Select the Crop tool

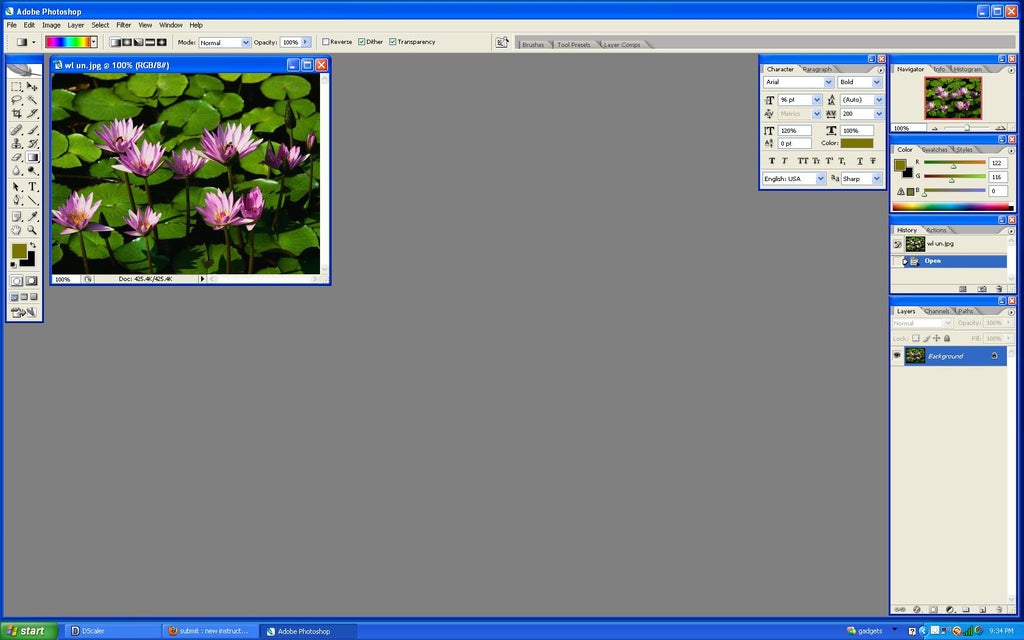pos(16,114)
